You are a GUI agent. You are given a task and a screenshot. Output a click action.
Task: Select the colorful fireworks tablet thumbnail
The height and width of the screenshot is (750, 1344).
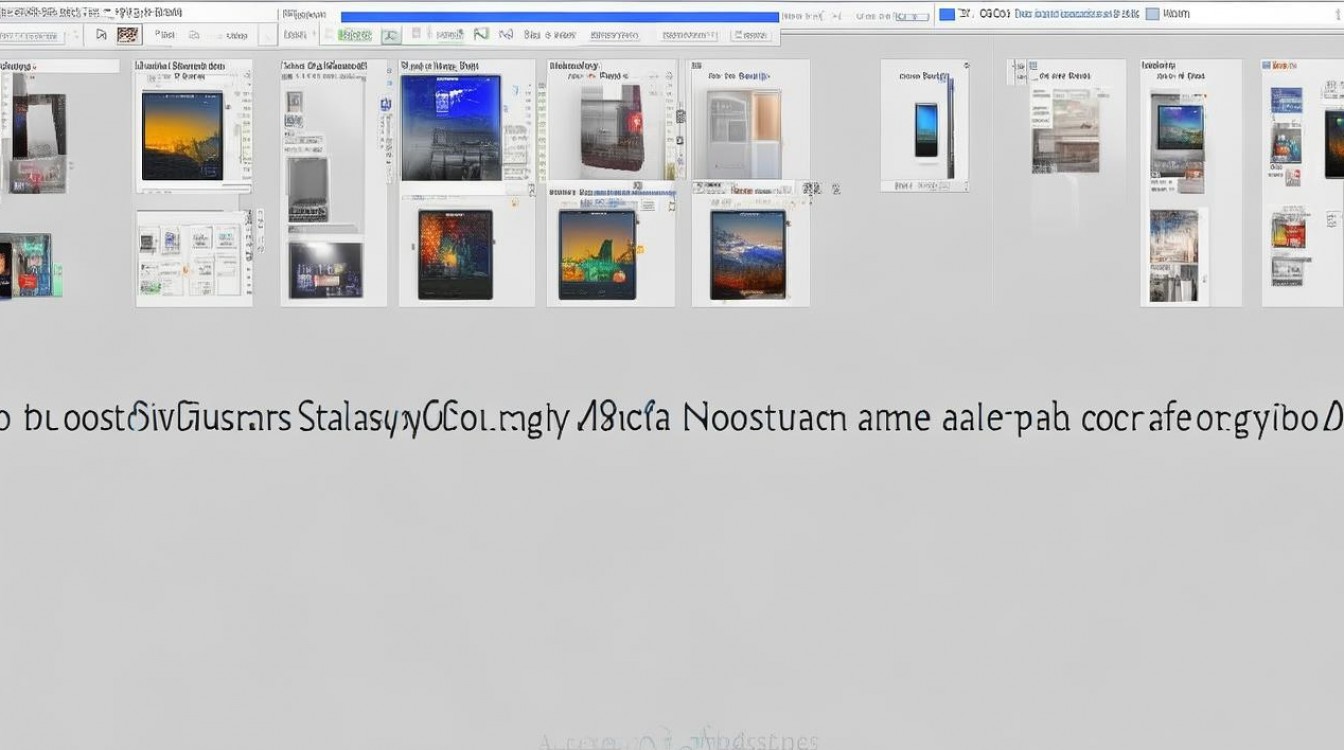(x=455, y=255)
